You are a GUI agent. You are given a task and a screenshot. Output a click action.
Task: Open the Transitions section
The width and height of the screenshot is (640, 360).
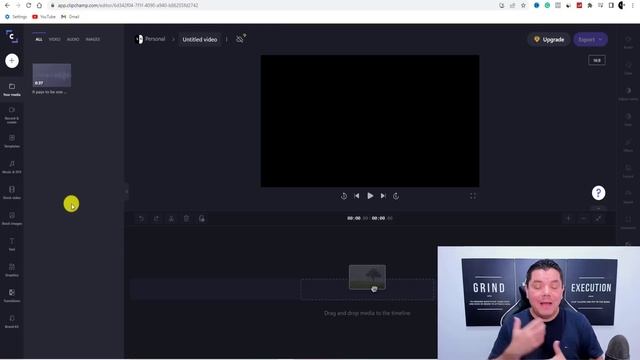pos(12,296)
